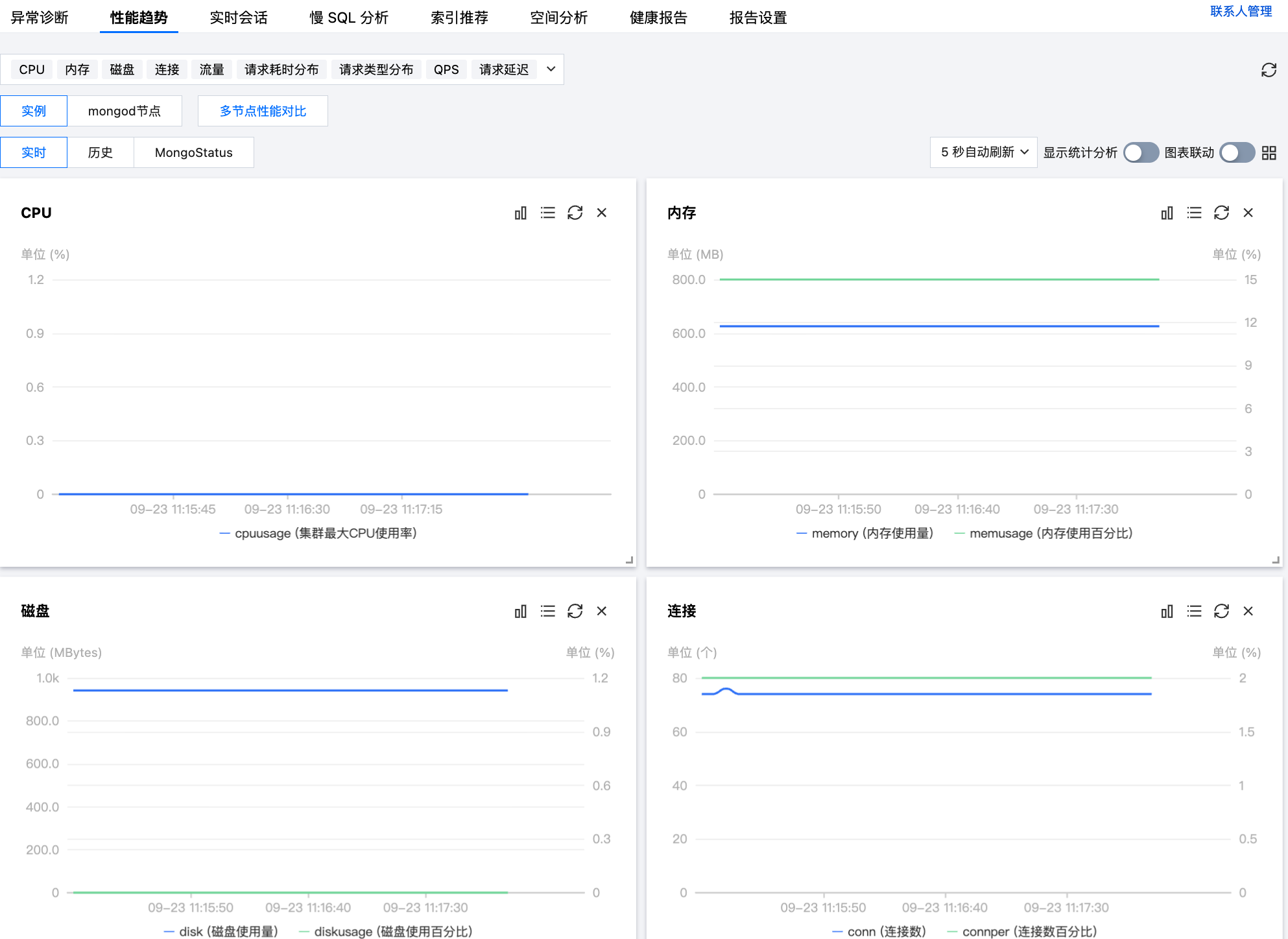
Task: Open the 联系人管理 link
Action: [1241, 12]
